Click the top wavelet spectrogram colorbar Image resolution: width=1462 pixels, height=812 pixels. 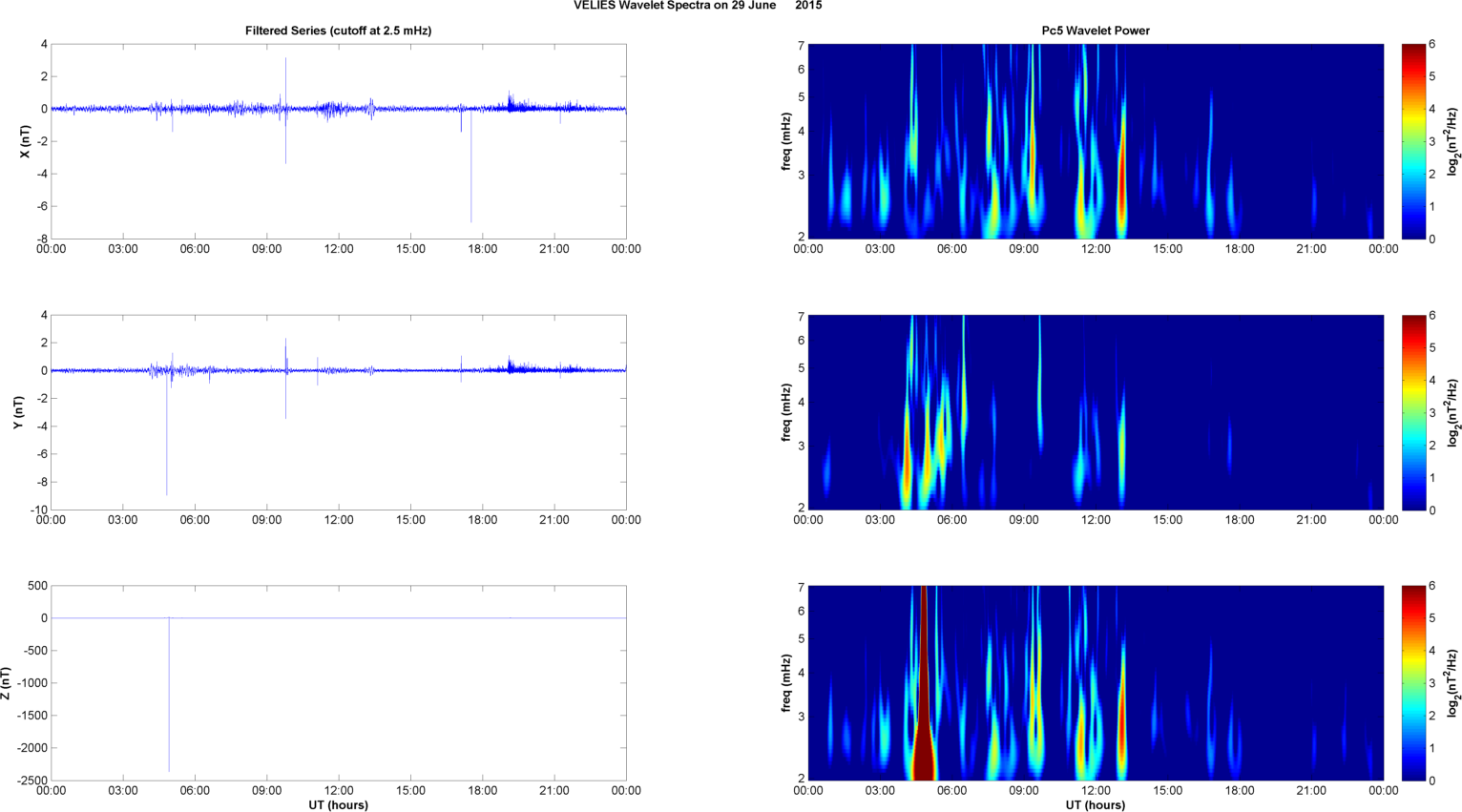[x=1413, y=141]
